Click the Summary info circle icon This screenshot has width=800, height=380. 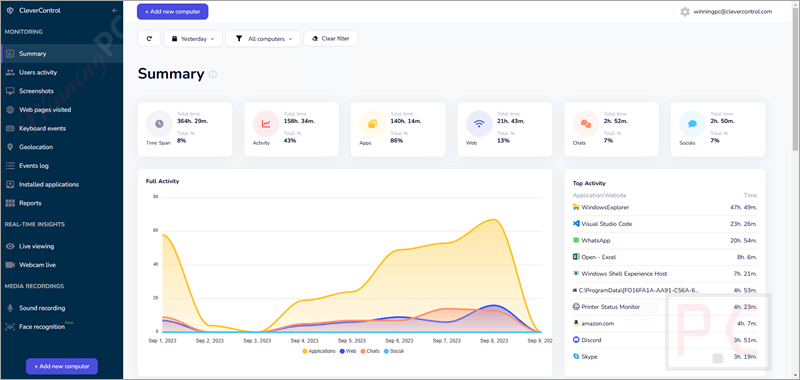pos(213,74)
